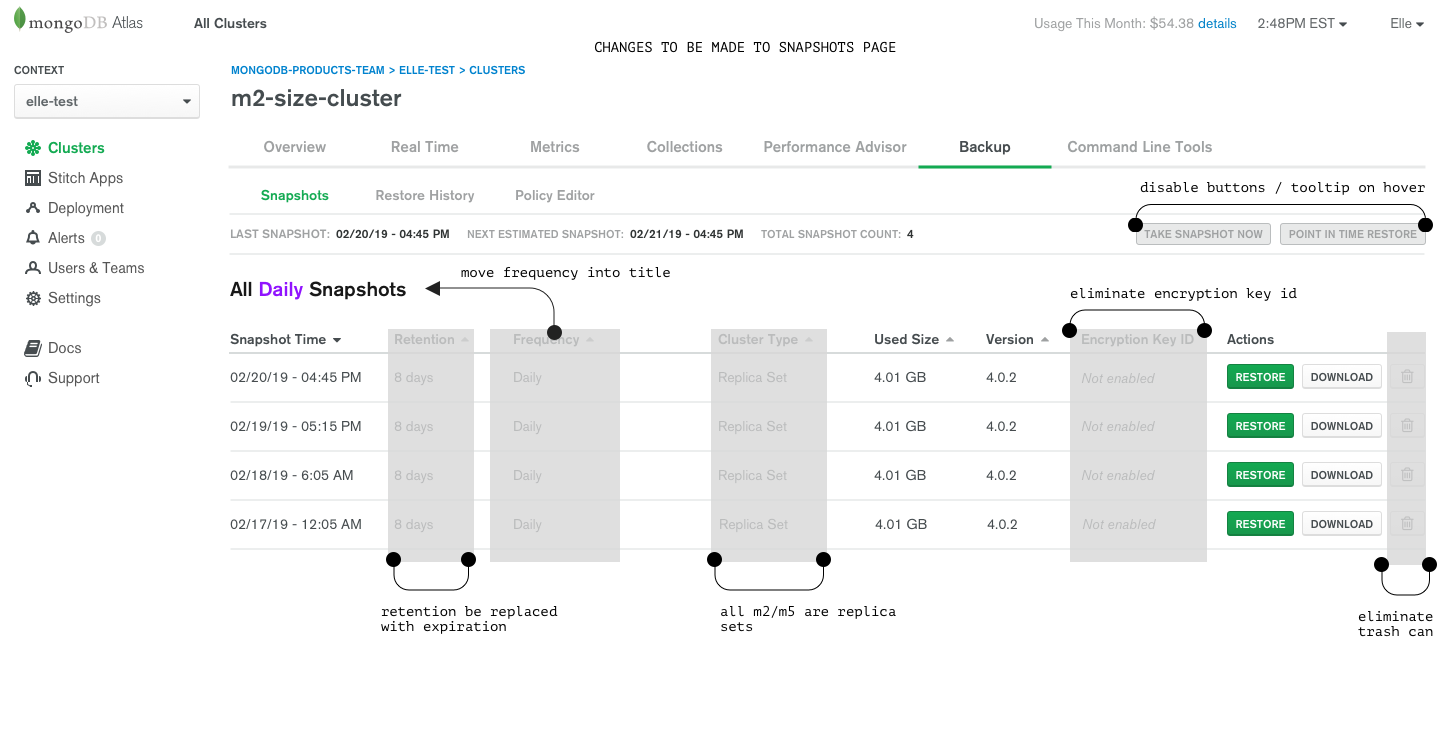The width and height of the screenshot is (1440, 756).
Task: Restore the 02/18/19 6:05 AM snapshot
Action: coord(1260,475)
